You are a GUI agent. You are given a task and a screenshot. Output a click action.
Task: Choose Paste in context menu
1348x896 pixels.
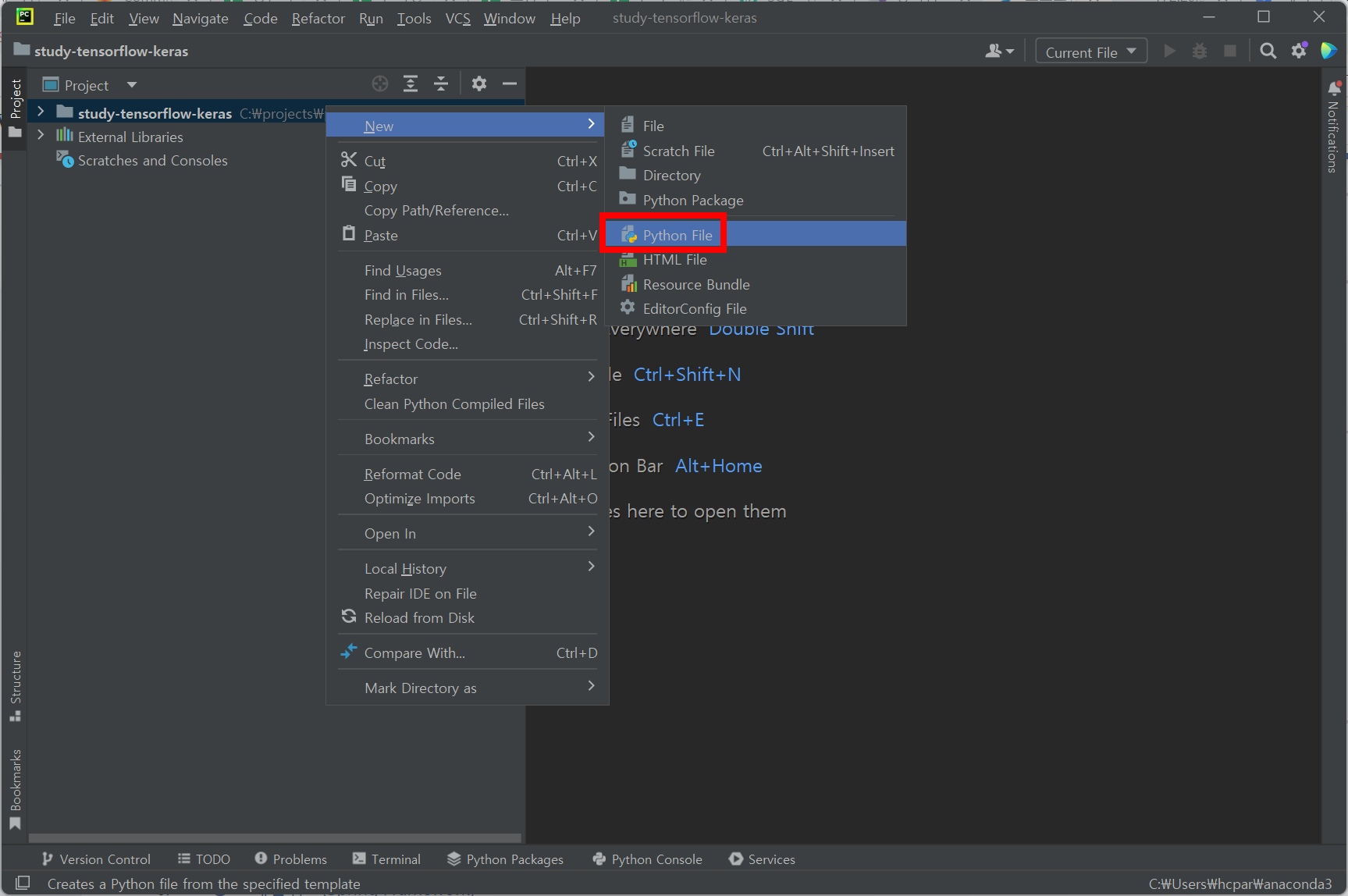(x=468, y=235)
